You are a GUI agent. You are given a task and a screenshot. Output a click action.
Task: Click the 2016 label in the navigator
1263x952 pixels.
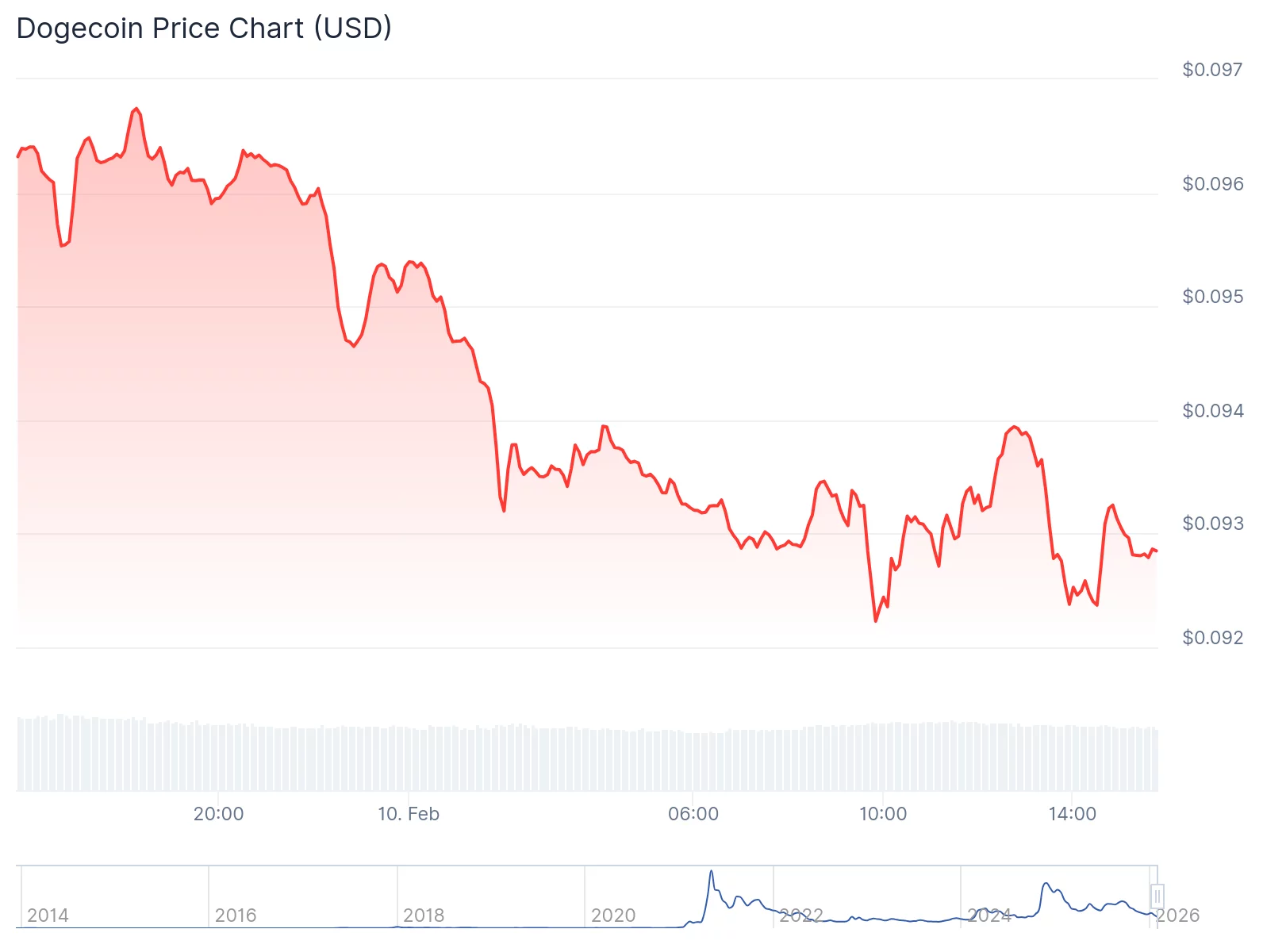236,916
